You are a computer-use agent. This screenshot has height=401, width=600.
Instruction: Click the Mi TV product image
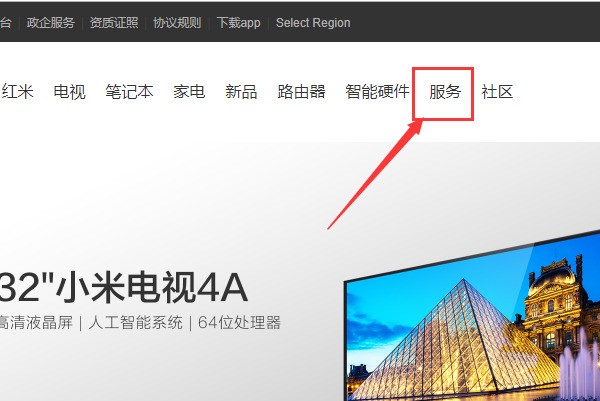[x=472, y=315]
